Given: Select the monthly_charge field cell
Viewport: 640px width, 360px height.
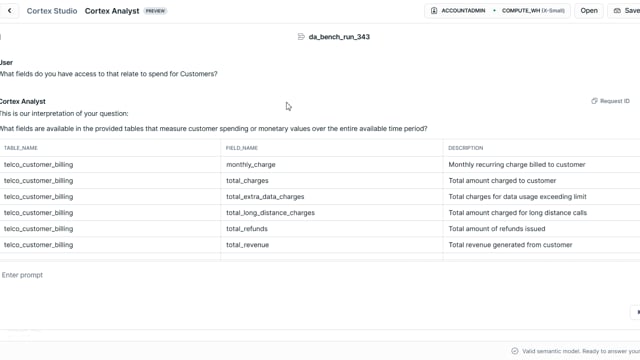Looking at the screenshot, I should (x=332, y=164).
